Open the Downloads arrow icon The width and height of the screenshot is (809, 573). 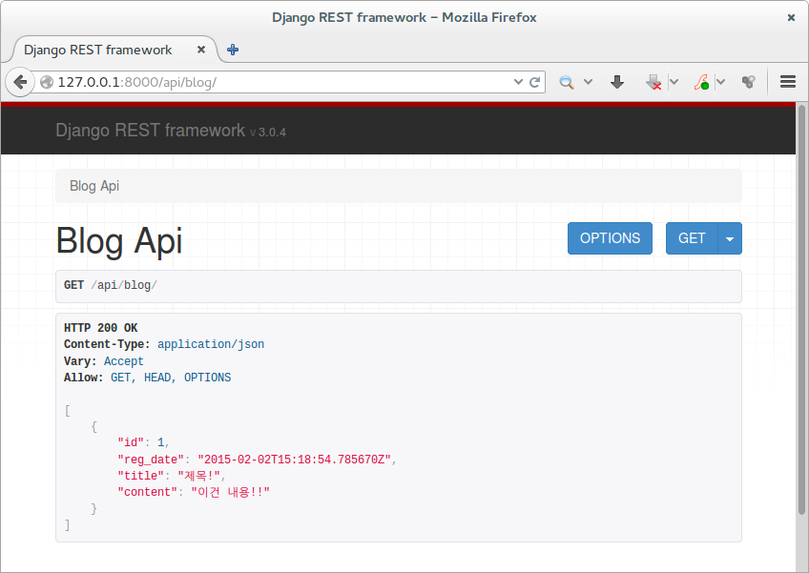(617, 82)
